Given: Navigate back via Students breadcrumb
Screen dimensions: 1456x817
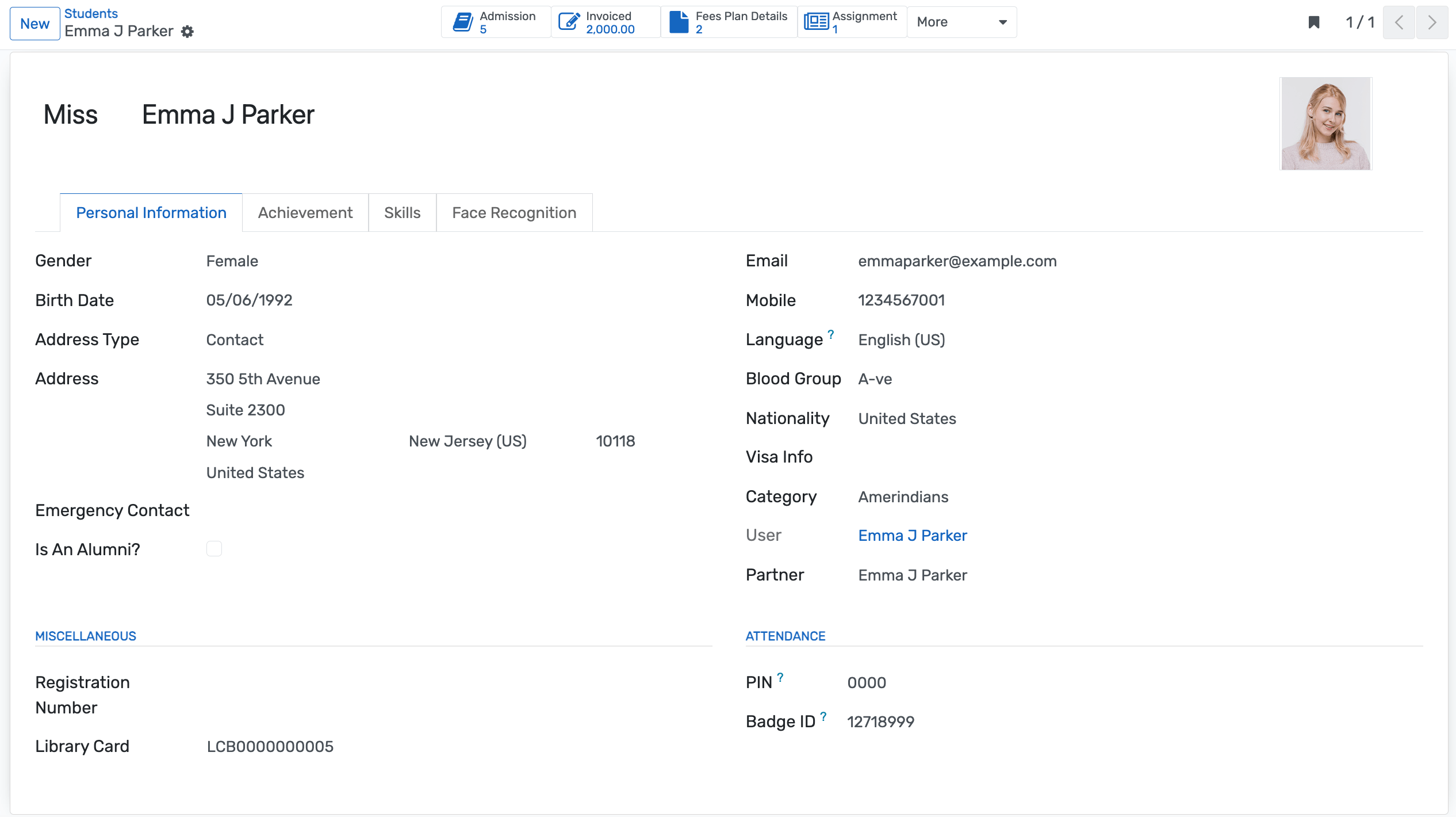Looking at the screenshot, I should pos(91,13).
